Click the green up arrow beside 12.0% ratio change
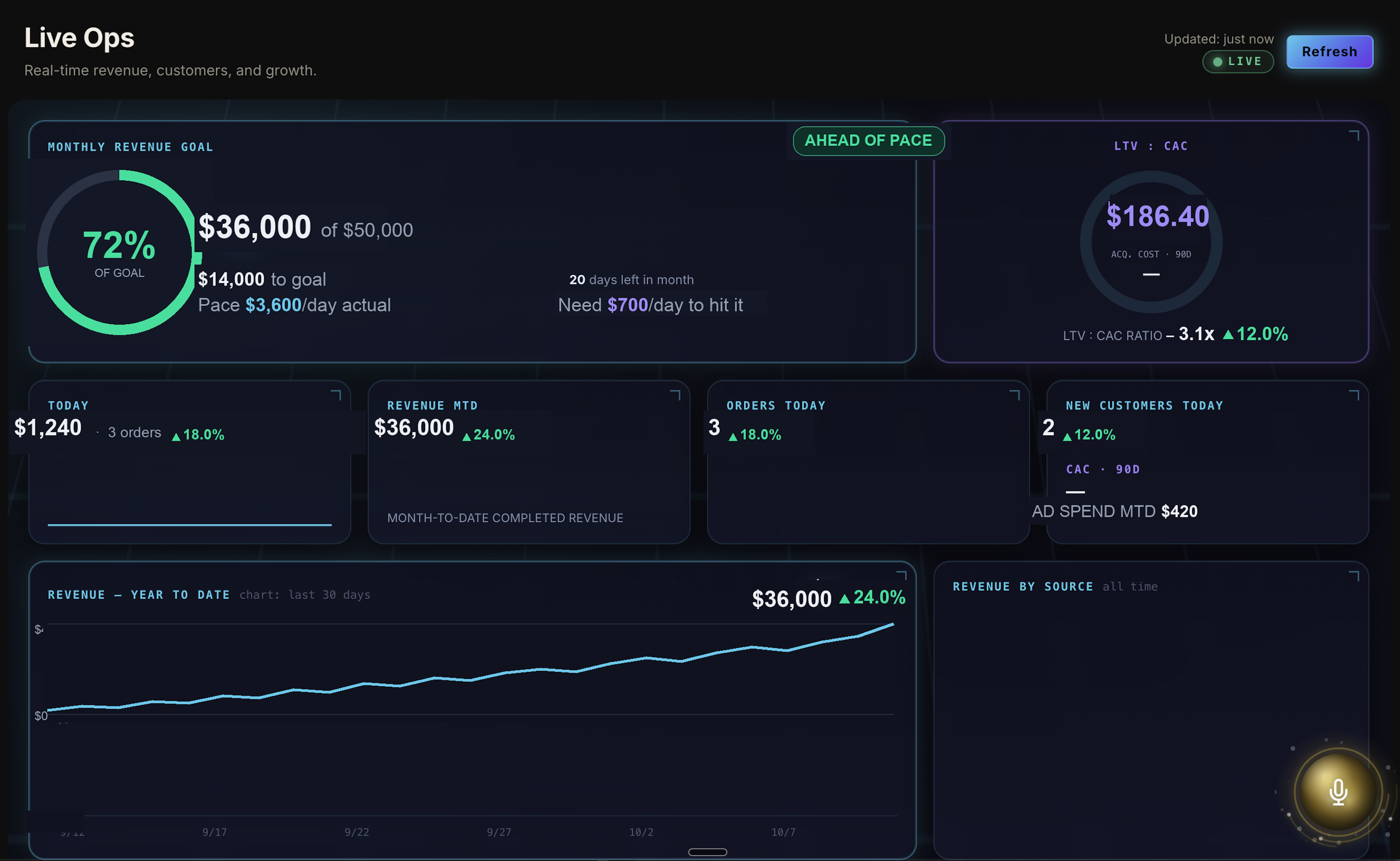This screenshot has width=1400, height=861. [1228, 334]
